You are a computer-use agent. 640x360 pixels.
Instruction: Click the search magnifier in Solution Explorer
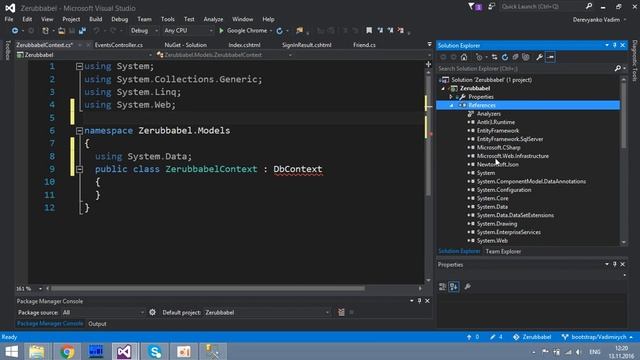618,69
